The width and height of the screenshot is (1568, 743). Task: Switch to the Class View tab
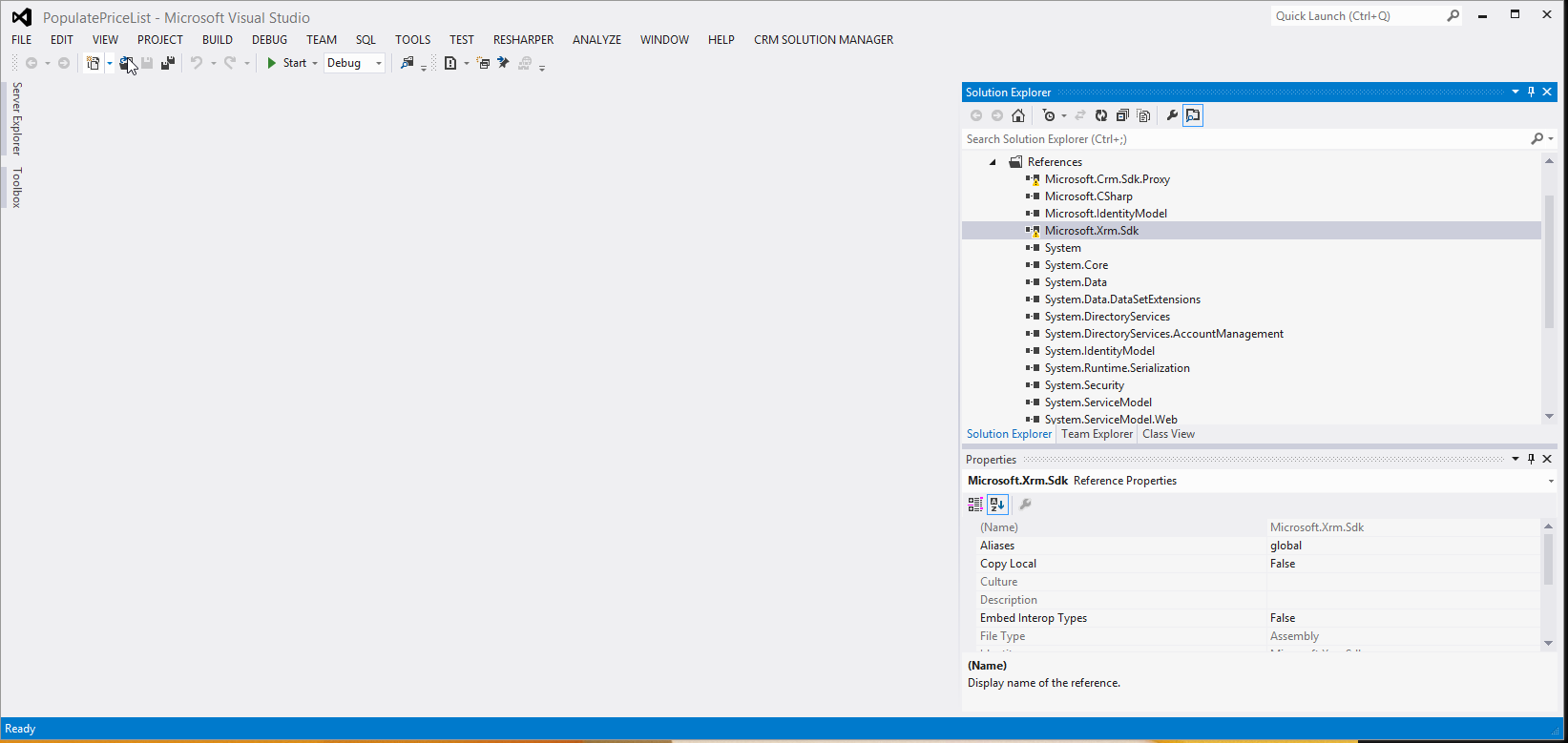[x=1168, y=434]
